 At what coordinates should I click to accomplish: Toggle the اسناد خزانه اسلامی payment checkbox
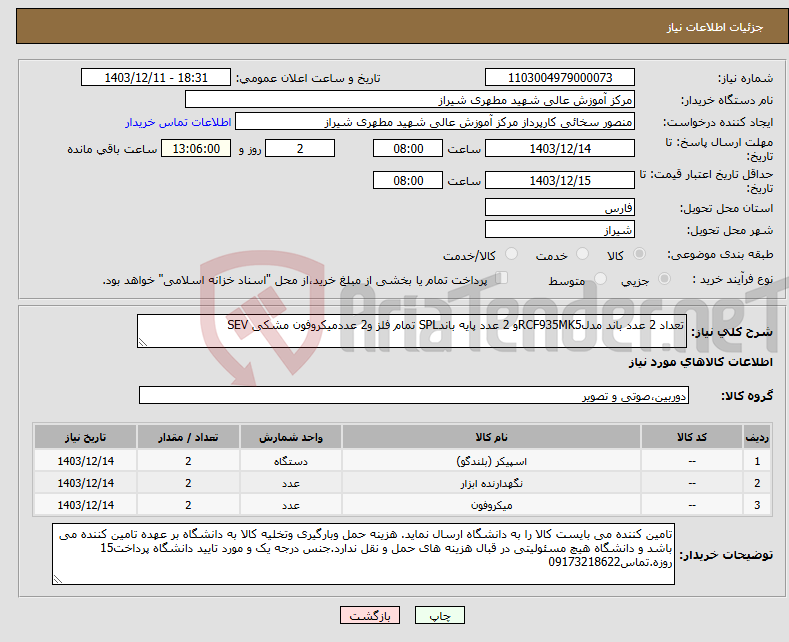[501, 278]
